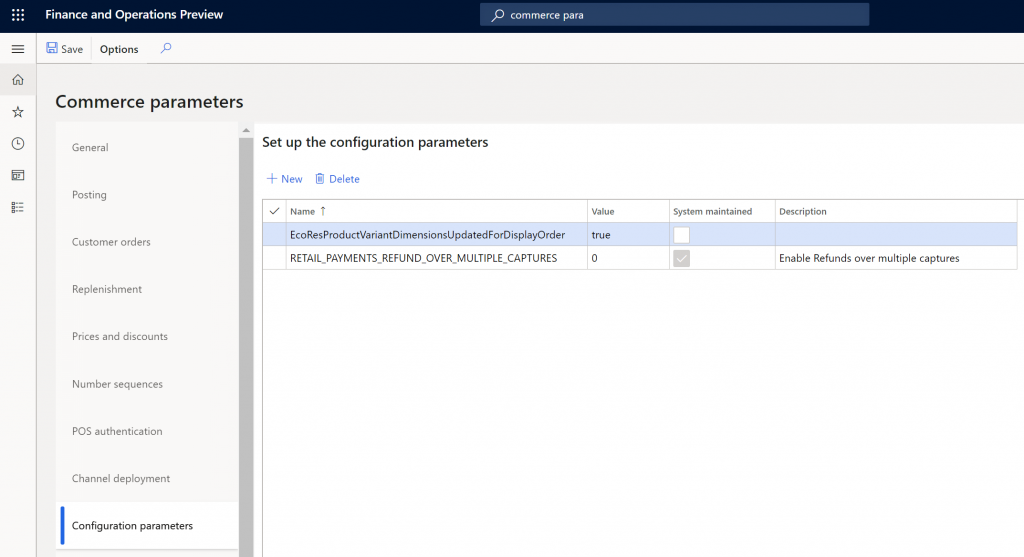Open Favorites star icon
The width and height of the screenshot is (1024, 557).
[x=18, y=112]
